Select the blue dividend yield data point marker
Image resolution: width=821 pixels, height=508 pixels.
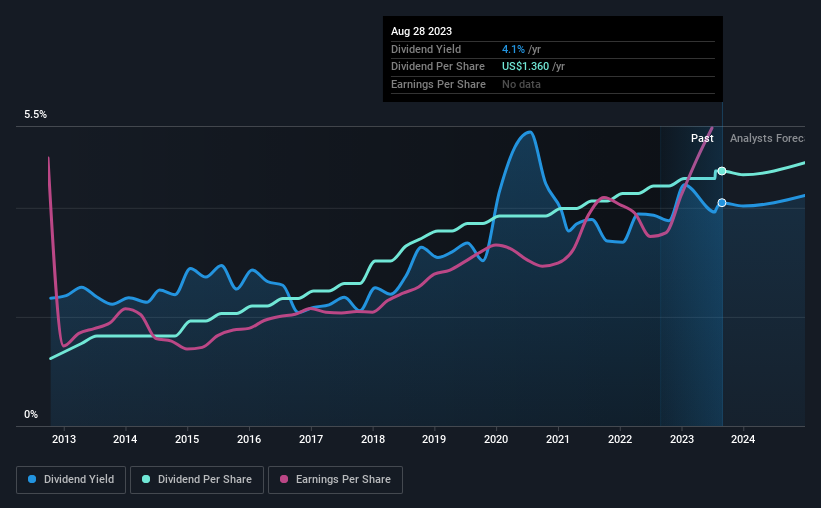[x=722, y=203]
